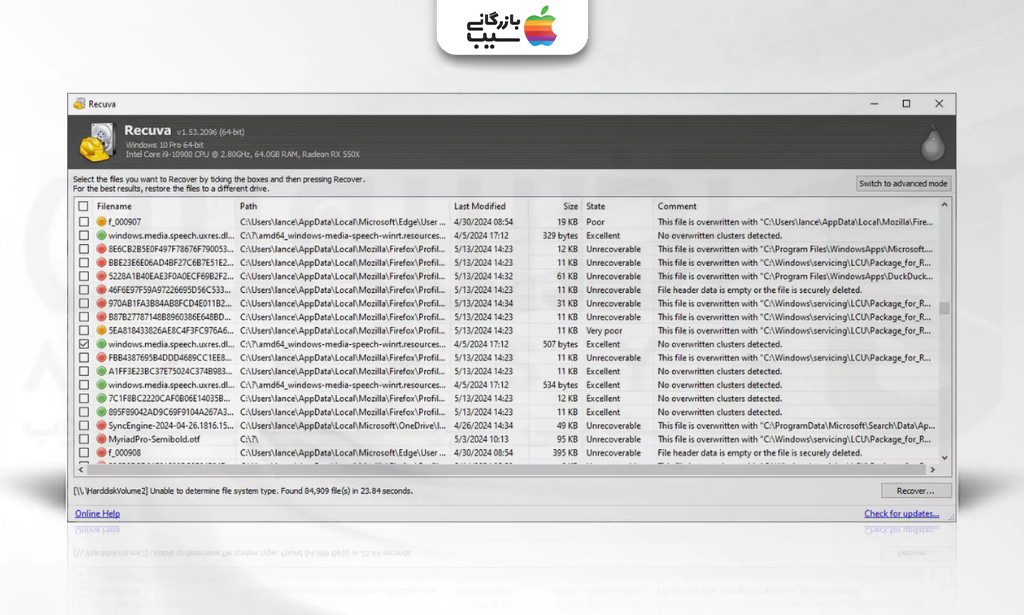Screen dimensions: 1024x615
Task: Click horizontal scrollbar left arrow
Action: click(81, 469)
